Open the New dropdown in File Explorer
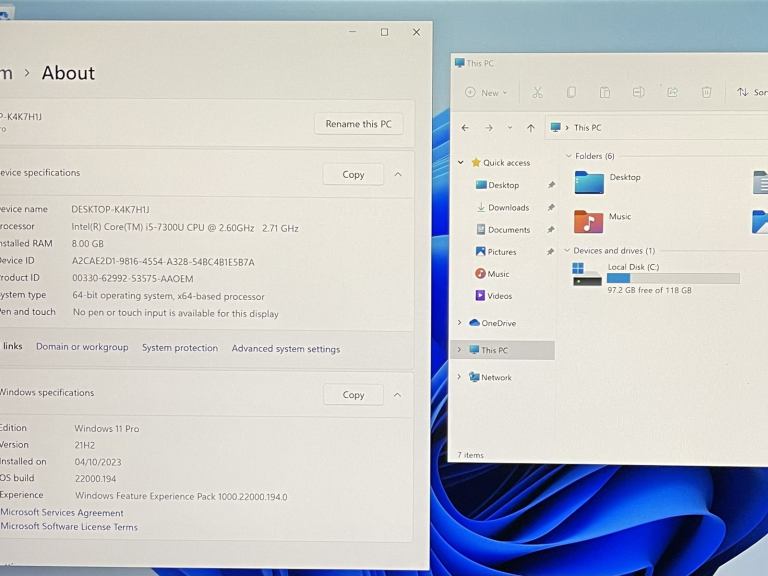This screenshot has height=576, width=768. 486,92
